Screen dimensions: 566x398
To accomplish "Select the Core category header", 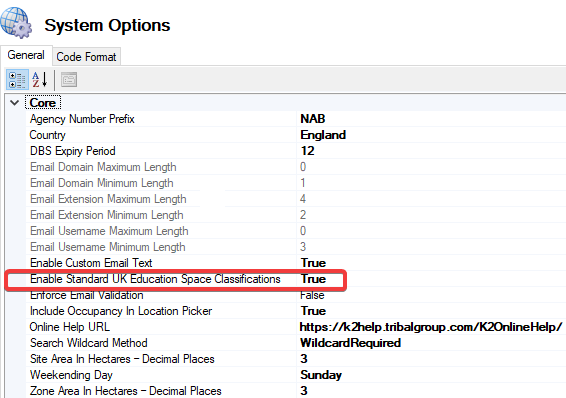I will click(x=43, y=103).
